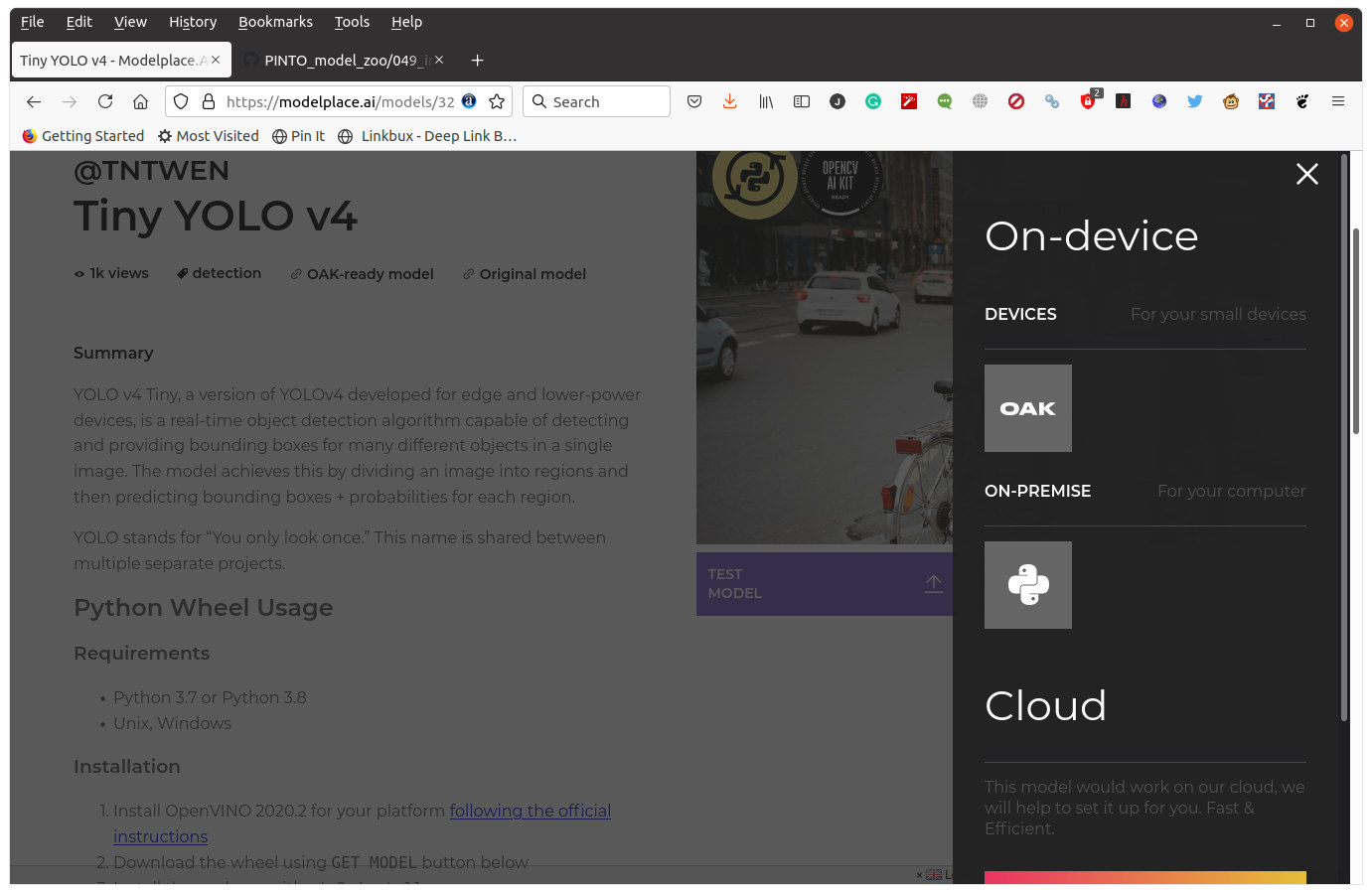
Task: Click the blue chain link extension icon
Action: (x=1052, y=101)
